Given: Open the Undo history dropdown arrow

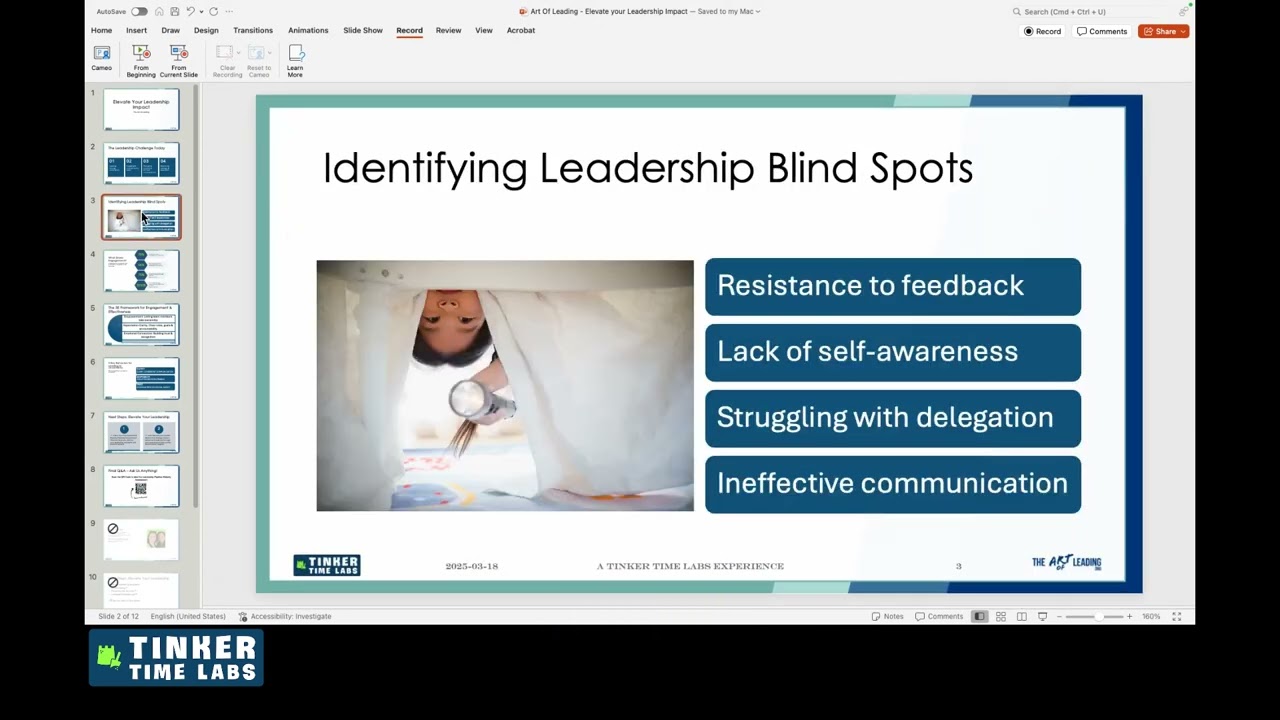Looking at the screenshot, I should click(x=201, y=12).
